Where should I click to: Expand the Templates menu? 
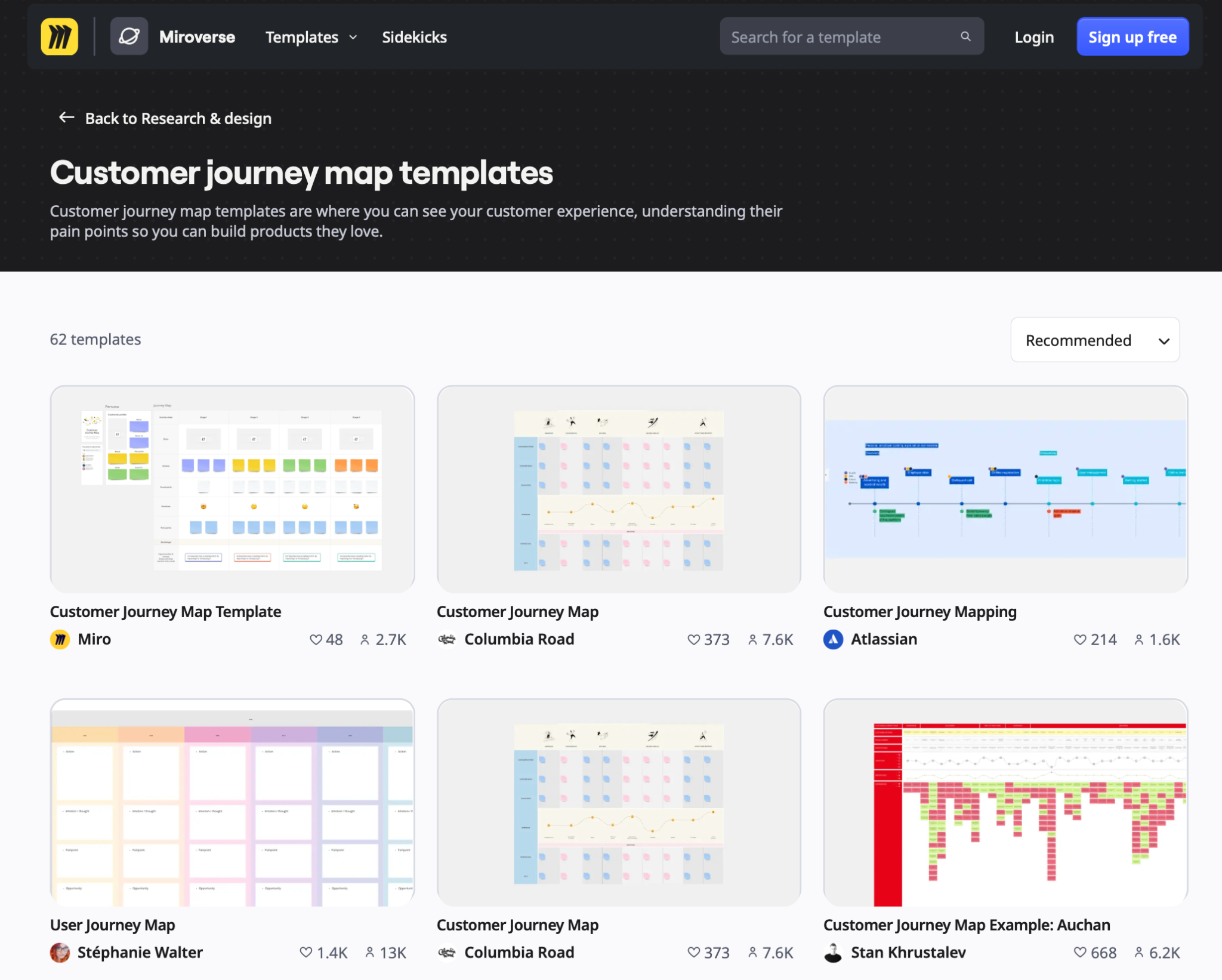pyautogui.click(x=311, y=37)
